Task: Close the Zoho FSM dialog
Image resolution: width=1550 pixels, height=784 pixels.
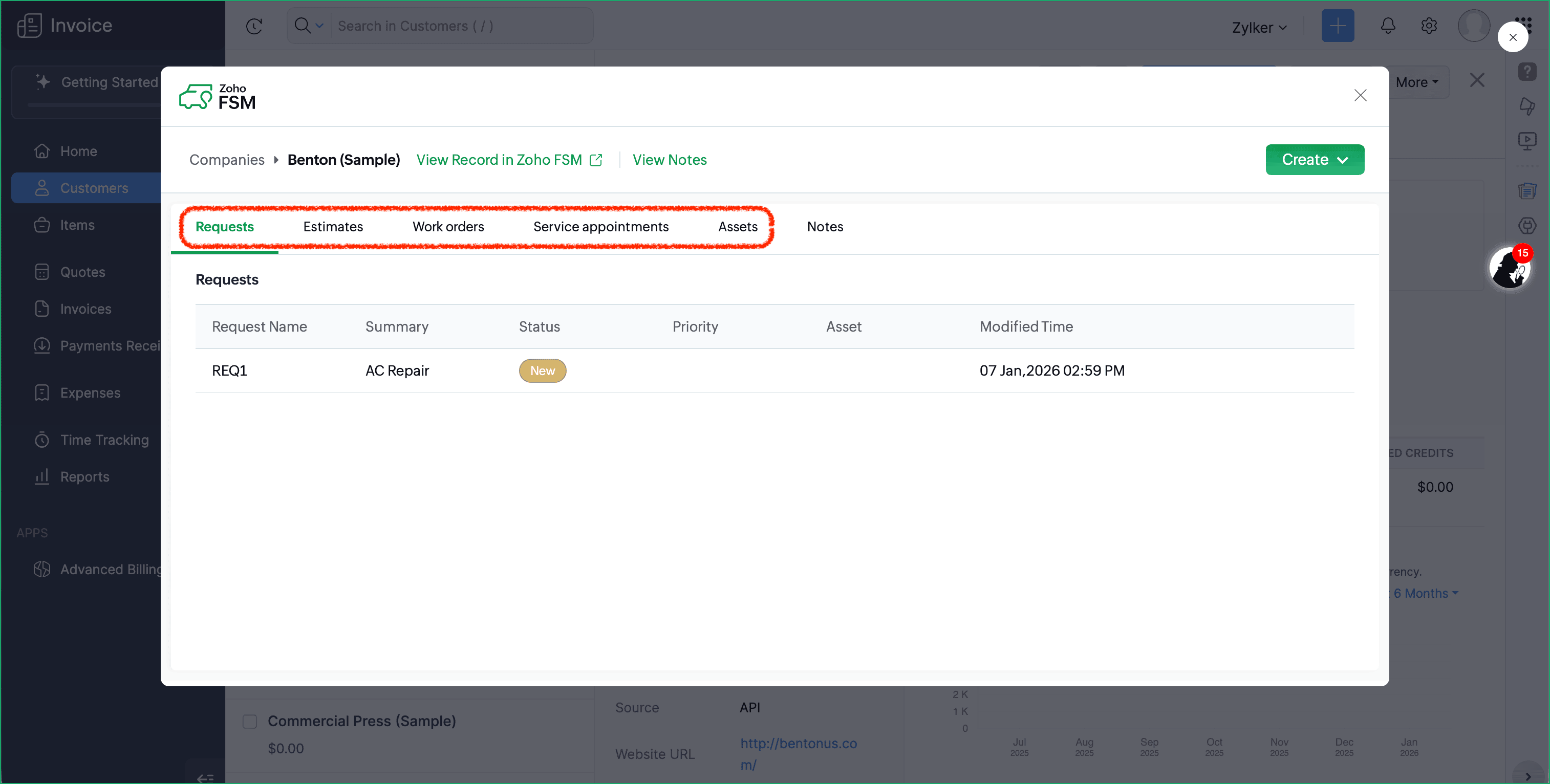Action: point(1360,96)
